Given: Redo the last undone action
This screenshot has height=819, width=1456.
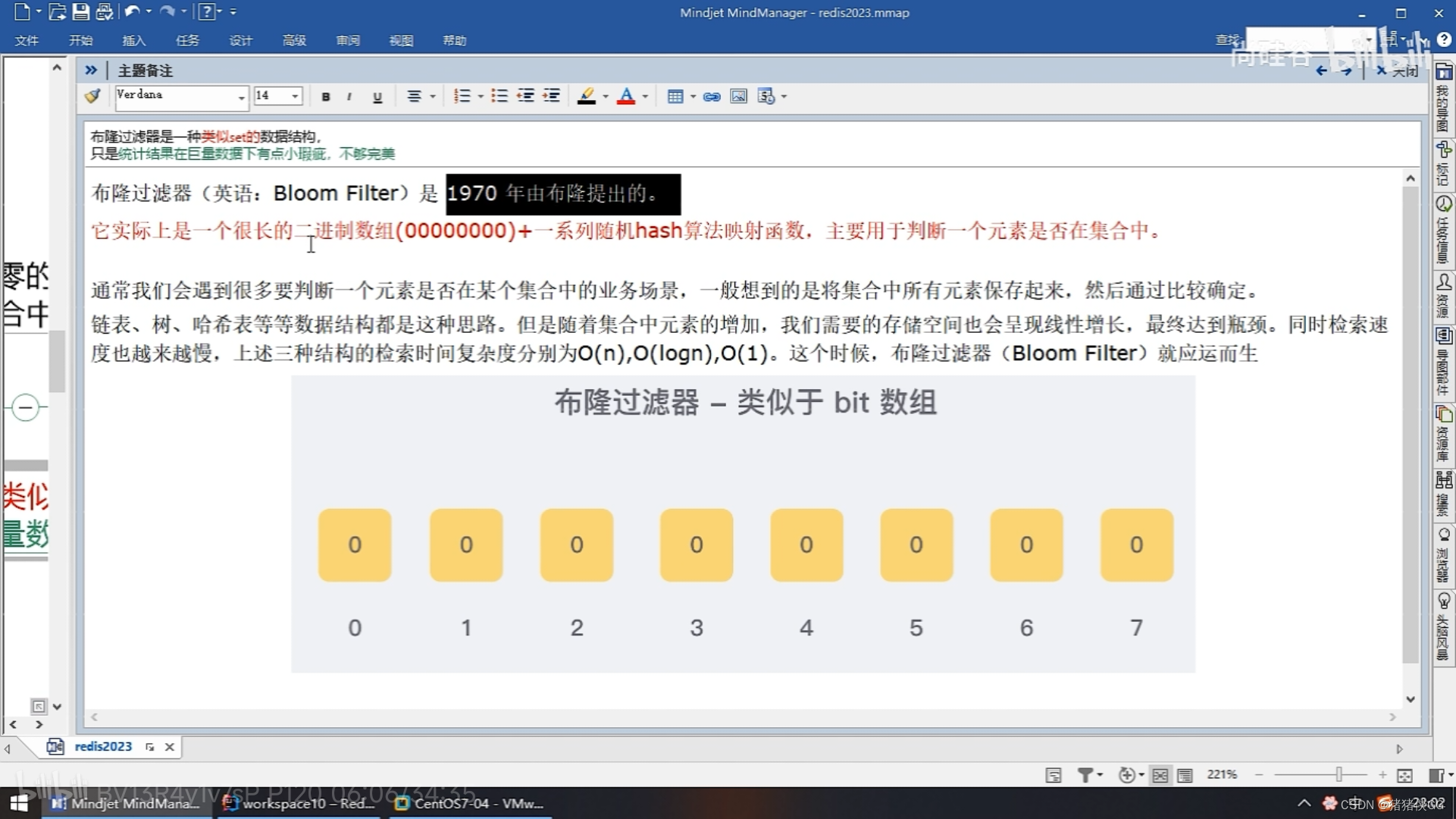Looking at the screenshot, I should (x=168, y=11).
